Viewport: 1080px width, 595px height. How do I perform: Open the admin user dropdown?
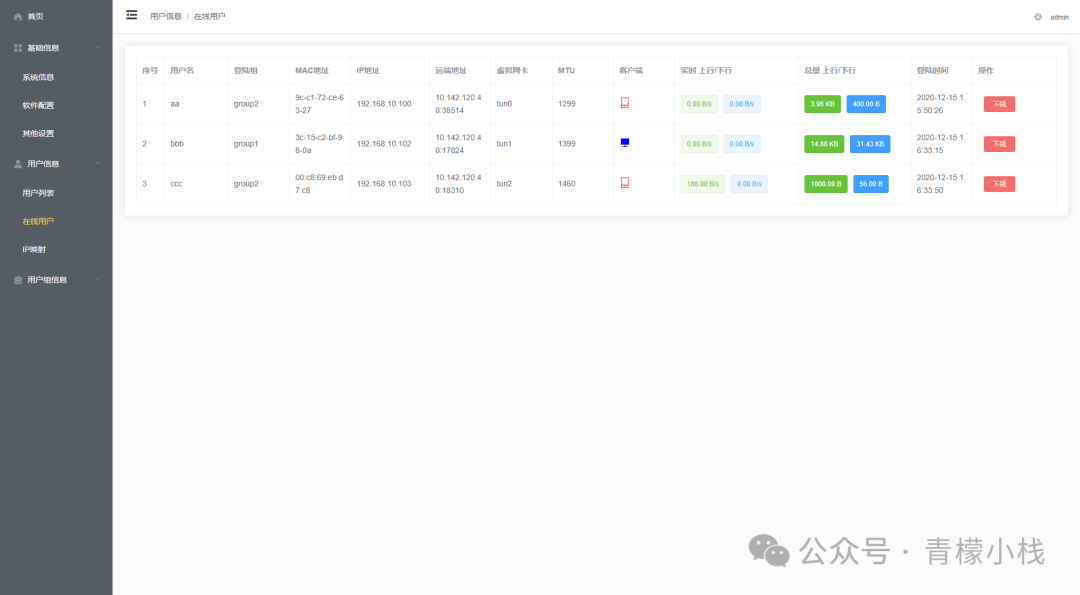(1059, 17)
